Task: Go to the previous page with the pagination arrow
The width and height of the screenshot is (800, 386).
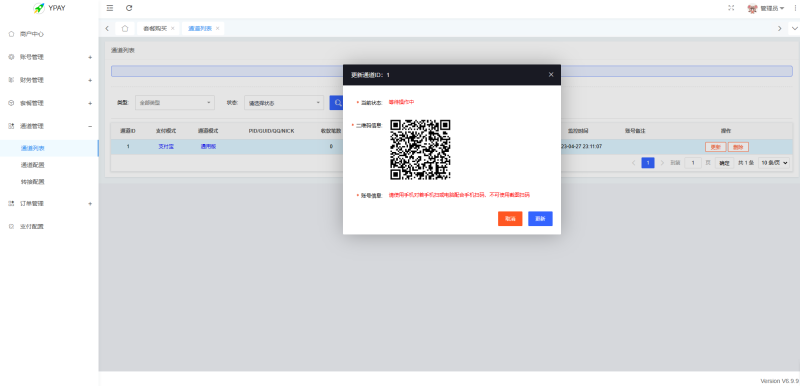Action: 634,163
